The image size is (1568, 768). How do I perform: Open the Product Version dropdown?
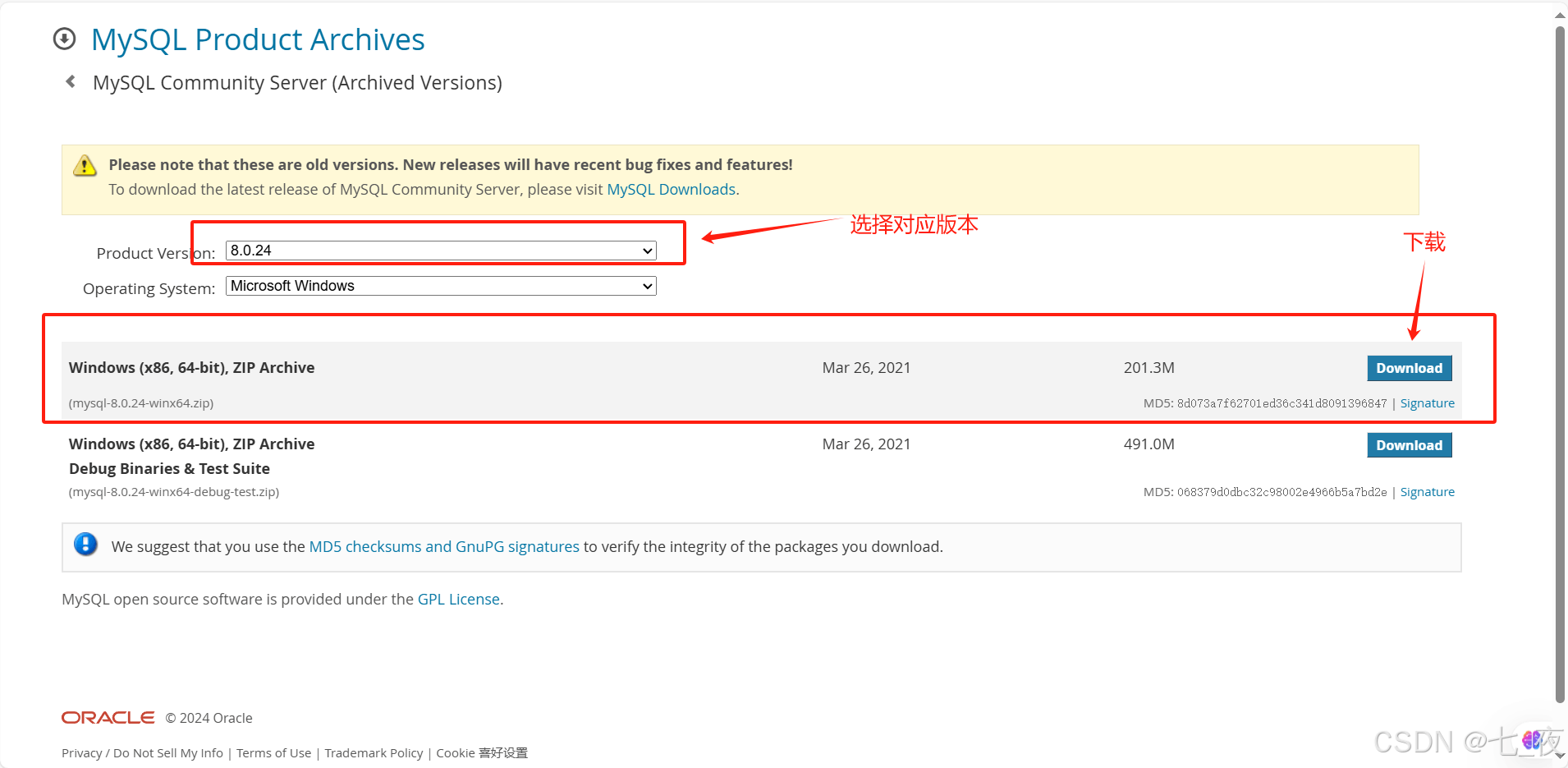pyautogui.click(x=441, y=251)
